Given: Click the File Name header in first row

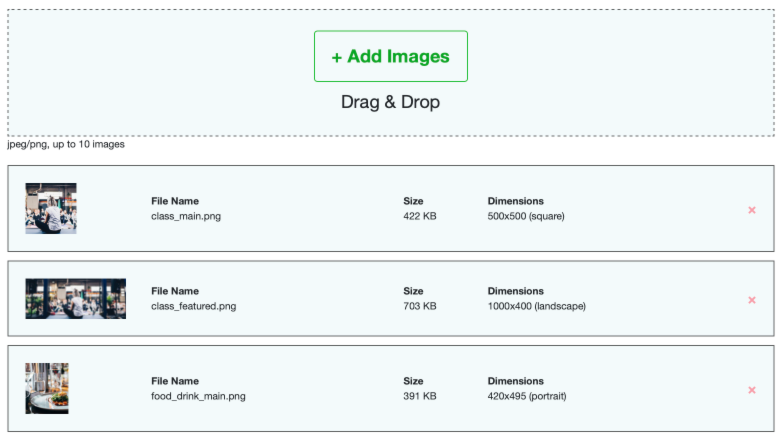Looking at the screenshot, I should click(x=175, y=201).
